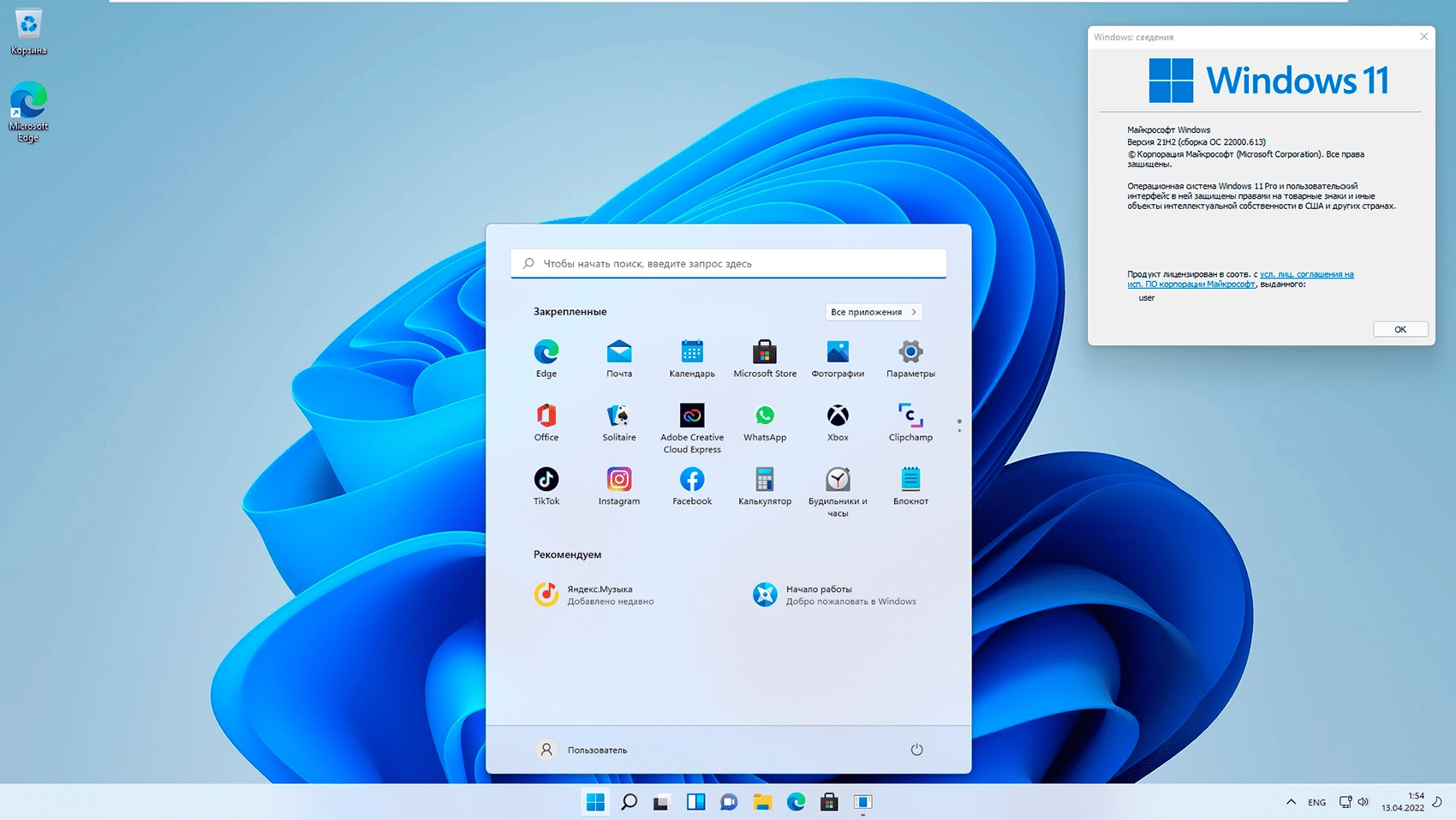Click the Start menu search field
Image resolution: width=1456 pixels, height=820 pixels.
(x=729, y=263)
